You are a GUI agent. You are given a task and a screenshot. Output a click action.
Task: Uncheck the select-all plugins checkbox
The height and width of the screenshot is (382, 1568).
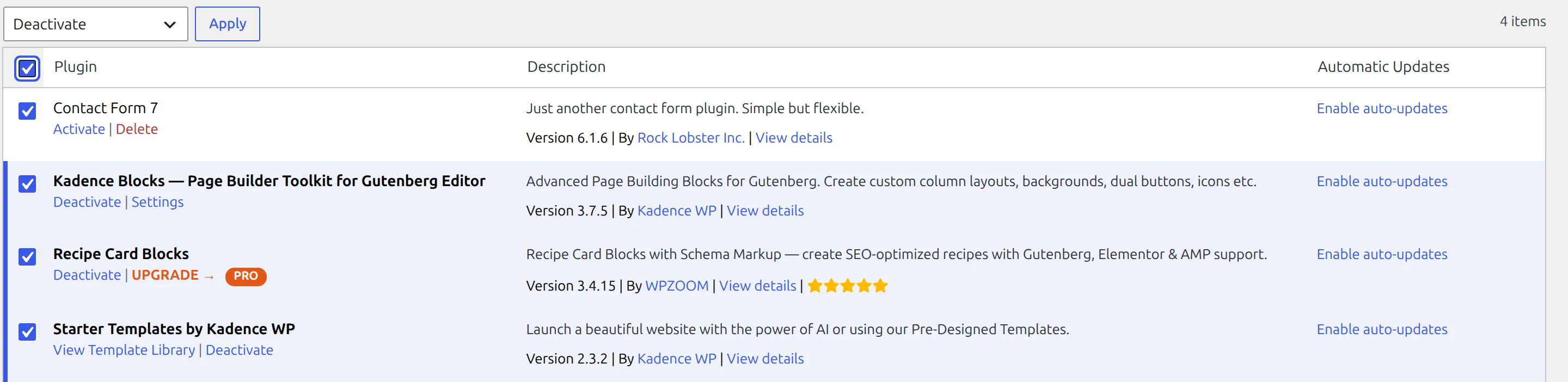pos(27,68)
